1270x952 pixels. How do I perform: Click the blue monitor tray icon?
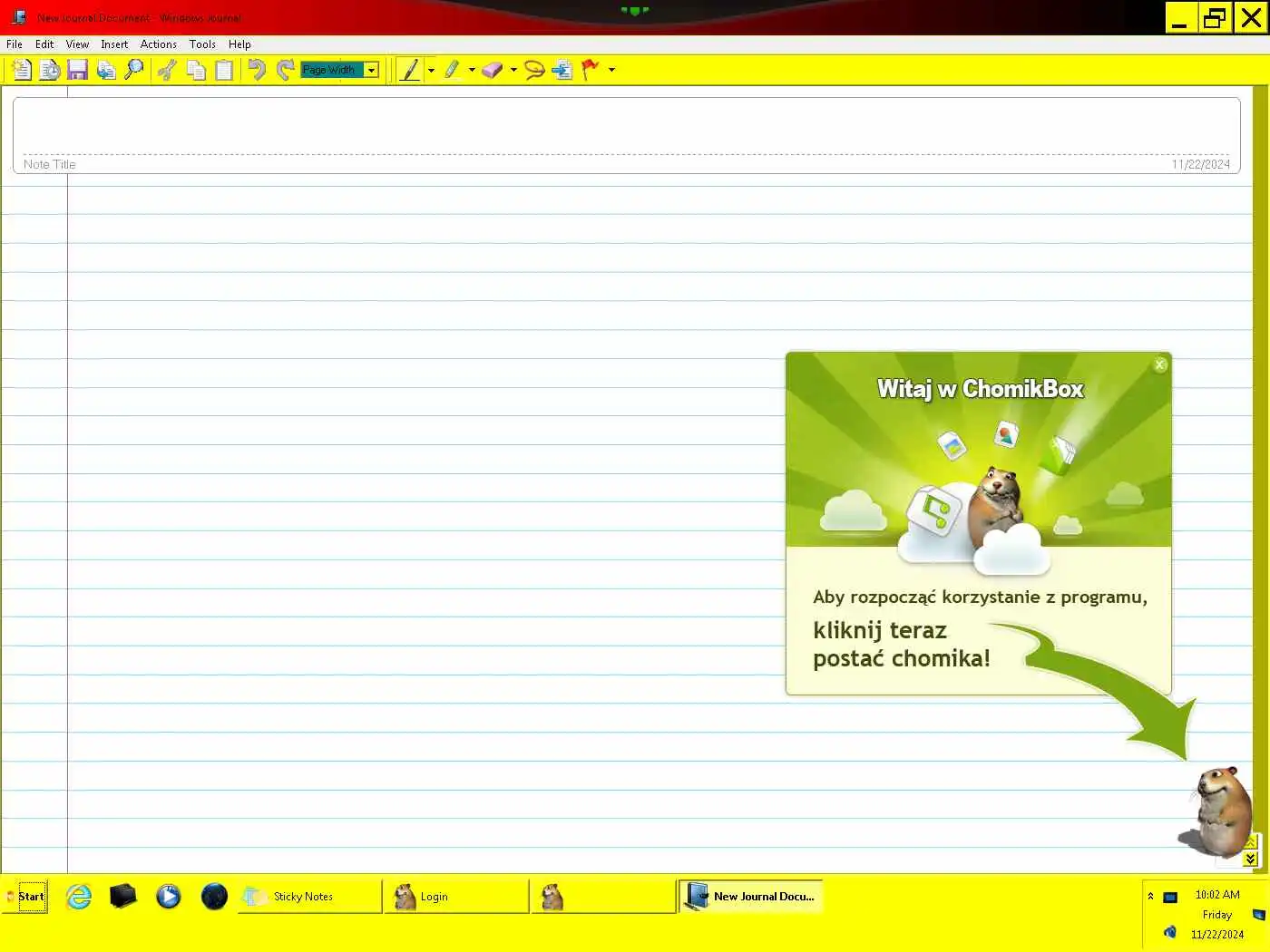tap(1170, 897)
